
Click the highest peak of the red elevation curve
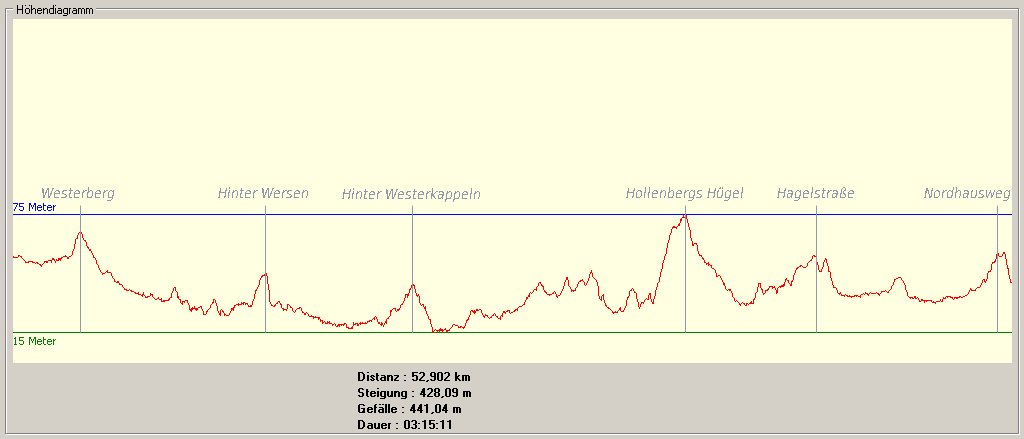pos(684,216)
